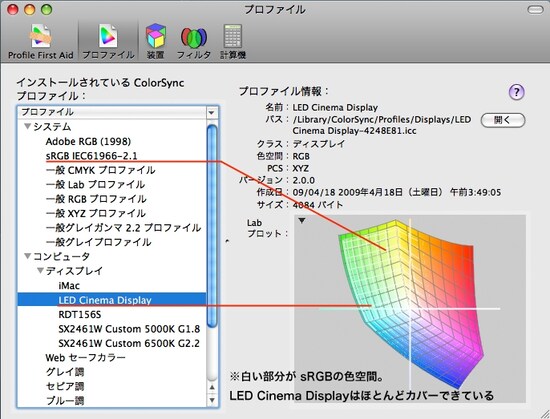This screenshot has height=419, width=550.
Task: Select 一般 XYZ プロファイル
Action: [x=95, y=213]
